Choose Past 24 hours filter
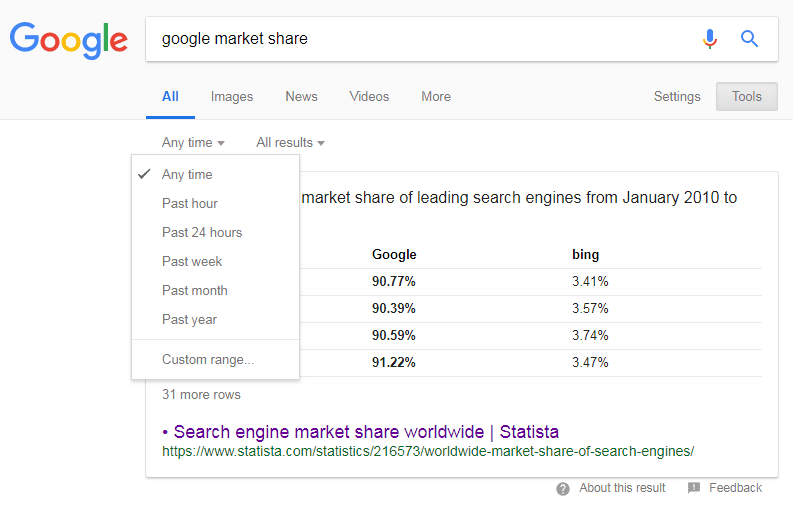793x515 pixels. click(x=215, y=232)
